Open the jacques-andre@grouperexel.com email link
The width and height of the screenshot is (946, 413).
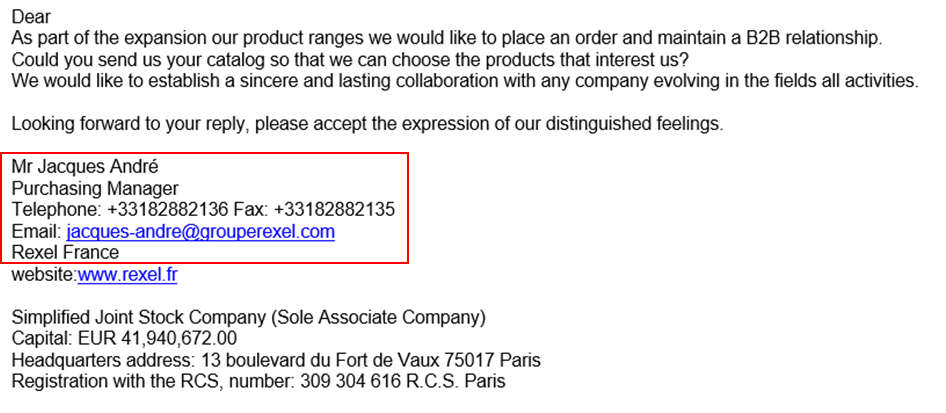pos(200,232)
